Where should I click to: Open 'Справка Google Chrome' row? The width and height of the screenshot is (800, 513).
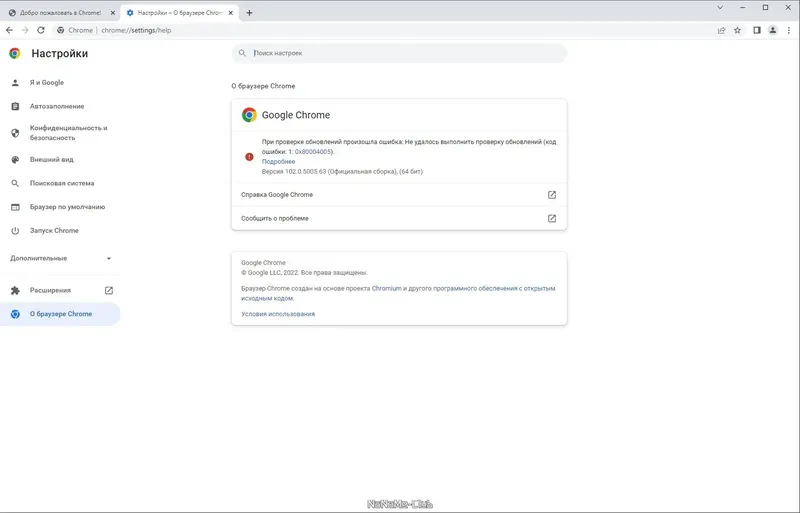point(399,194)
